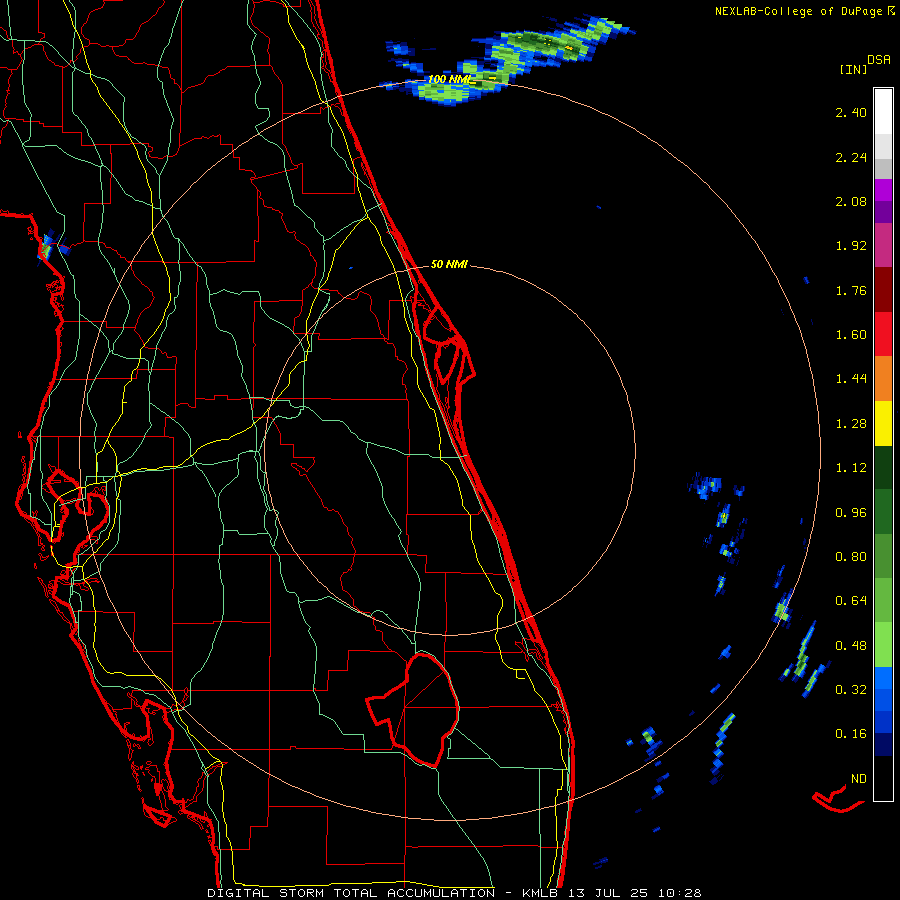Click the DSA product label
The width and height of the screenshot is (900, 900).
click(x=879, y=60)
